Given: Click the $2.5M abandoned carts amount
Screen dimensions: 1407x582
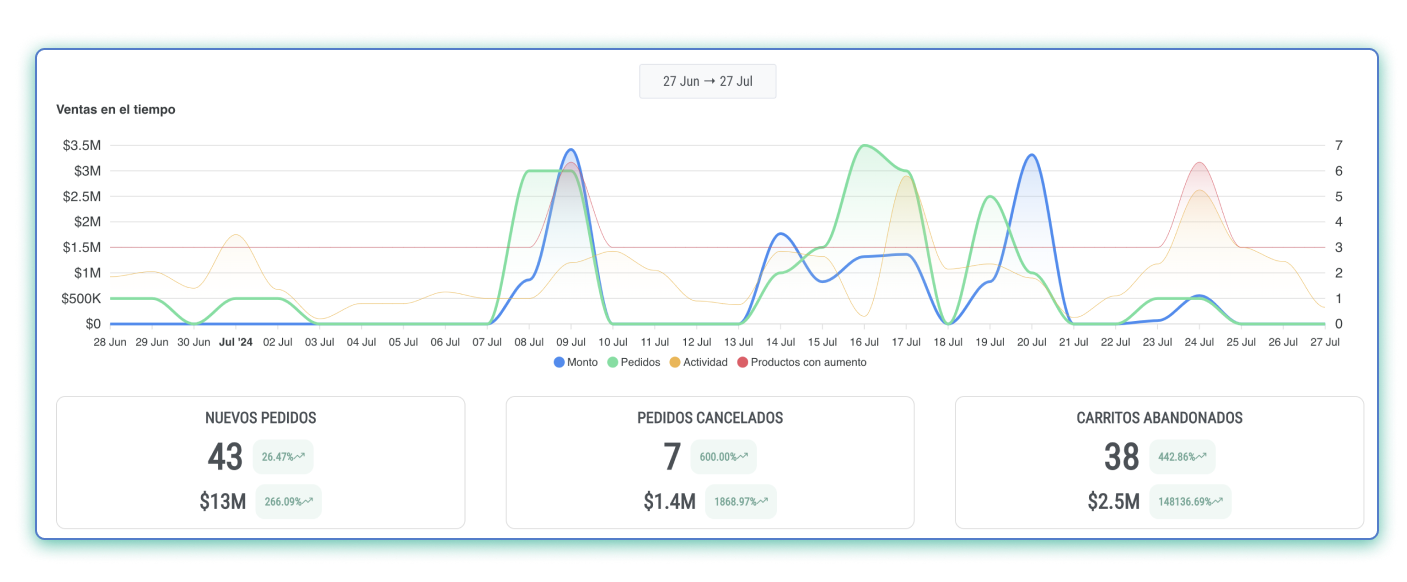Looking at the screenshot, I should (x=1113, y=501).
